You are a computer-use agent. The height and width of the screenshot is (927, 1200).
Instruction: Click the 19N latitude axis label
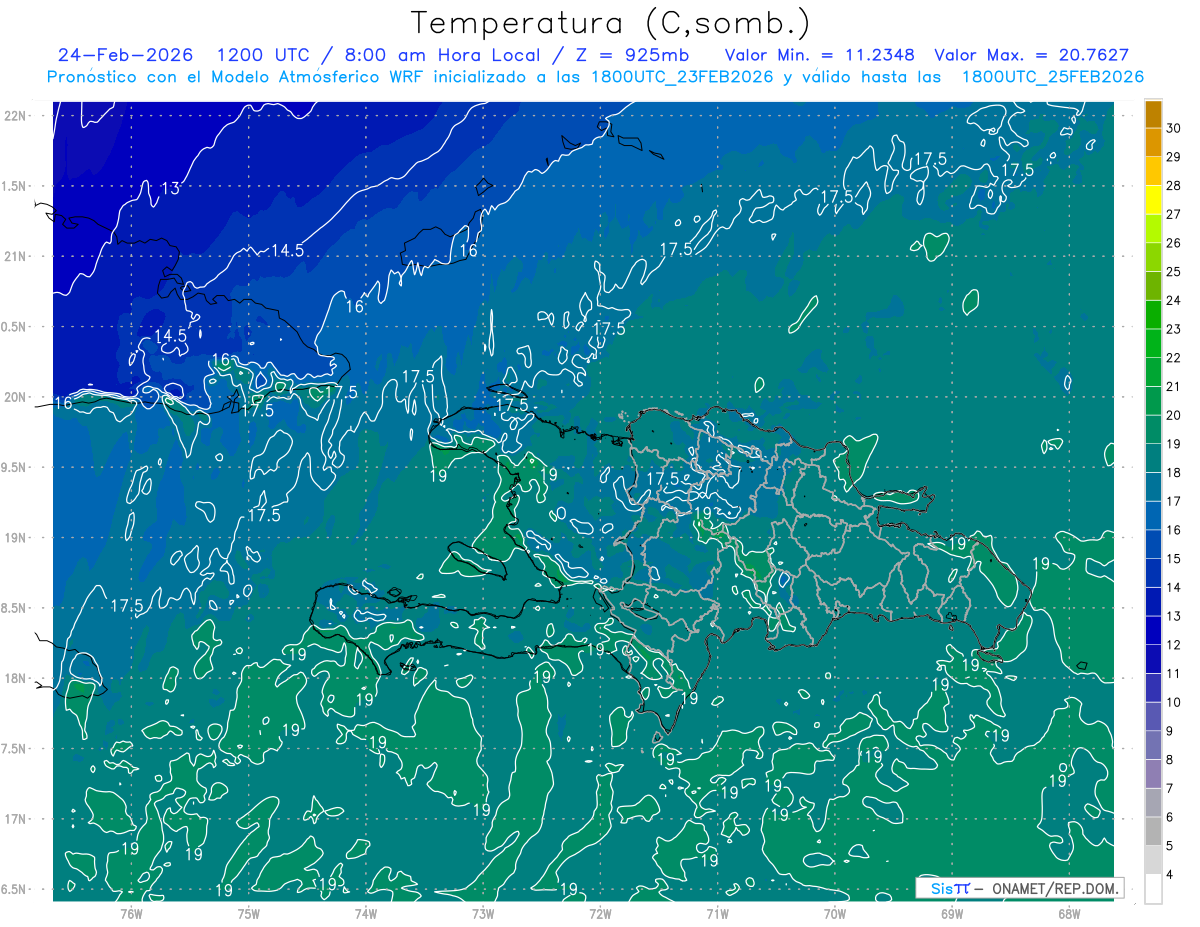(16, 538)
